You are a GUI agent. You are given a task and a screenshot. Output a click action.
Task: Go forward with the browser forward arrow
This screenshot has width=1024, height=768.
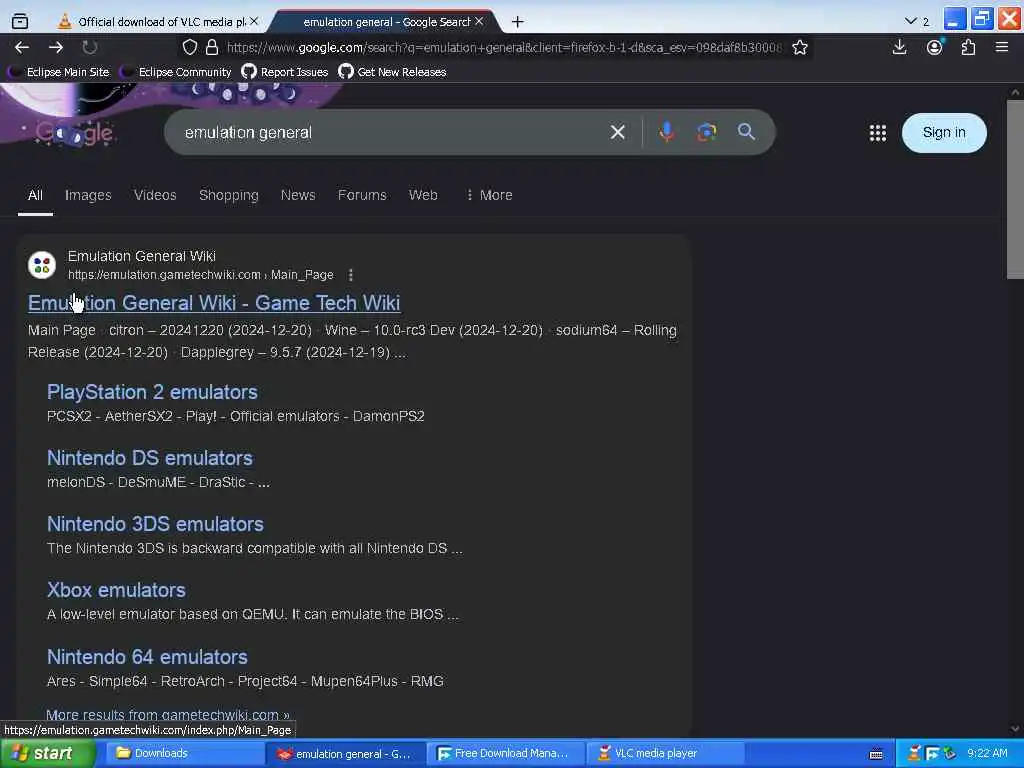pyautogui.click(x=56, y=47)
